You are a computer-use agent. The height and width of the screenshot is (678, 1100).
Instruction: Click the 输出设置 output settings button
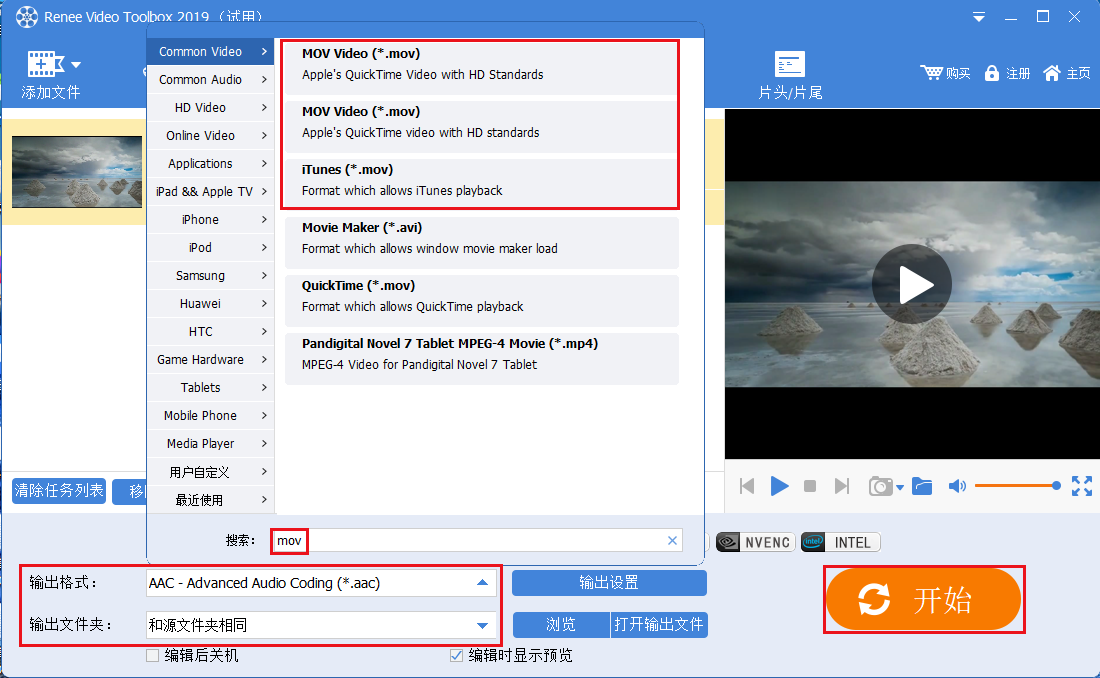click(609, 583)
